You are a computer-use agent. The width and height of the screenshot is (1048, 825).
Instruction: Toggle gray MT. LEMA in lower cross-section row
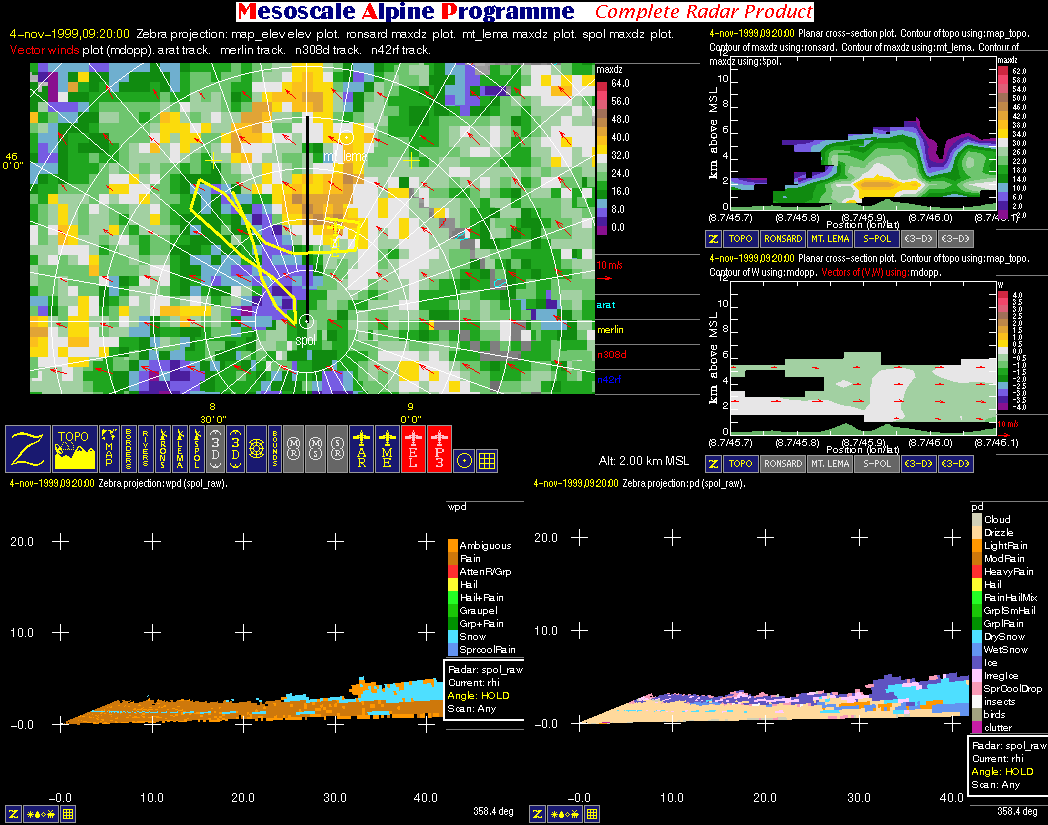click(x=829, y=463)
